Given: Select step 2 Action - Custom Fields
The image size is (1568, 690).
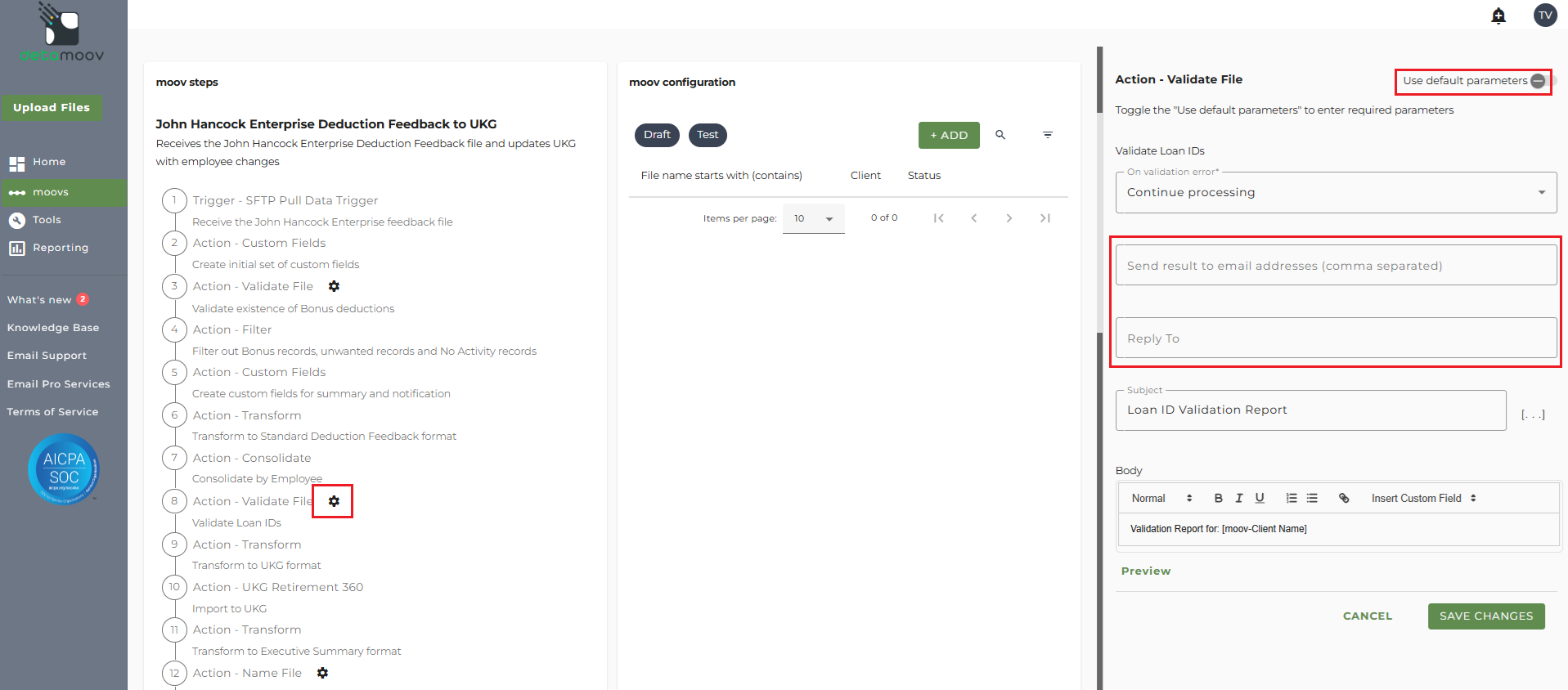Looking at the screenshot, I should [259, 243].
